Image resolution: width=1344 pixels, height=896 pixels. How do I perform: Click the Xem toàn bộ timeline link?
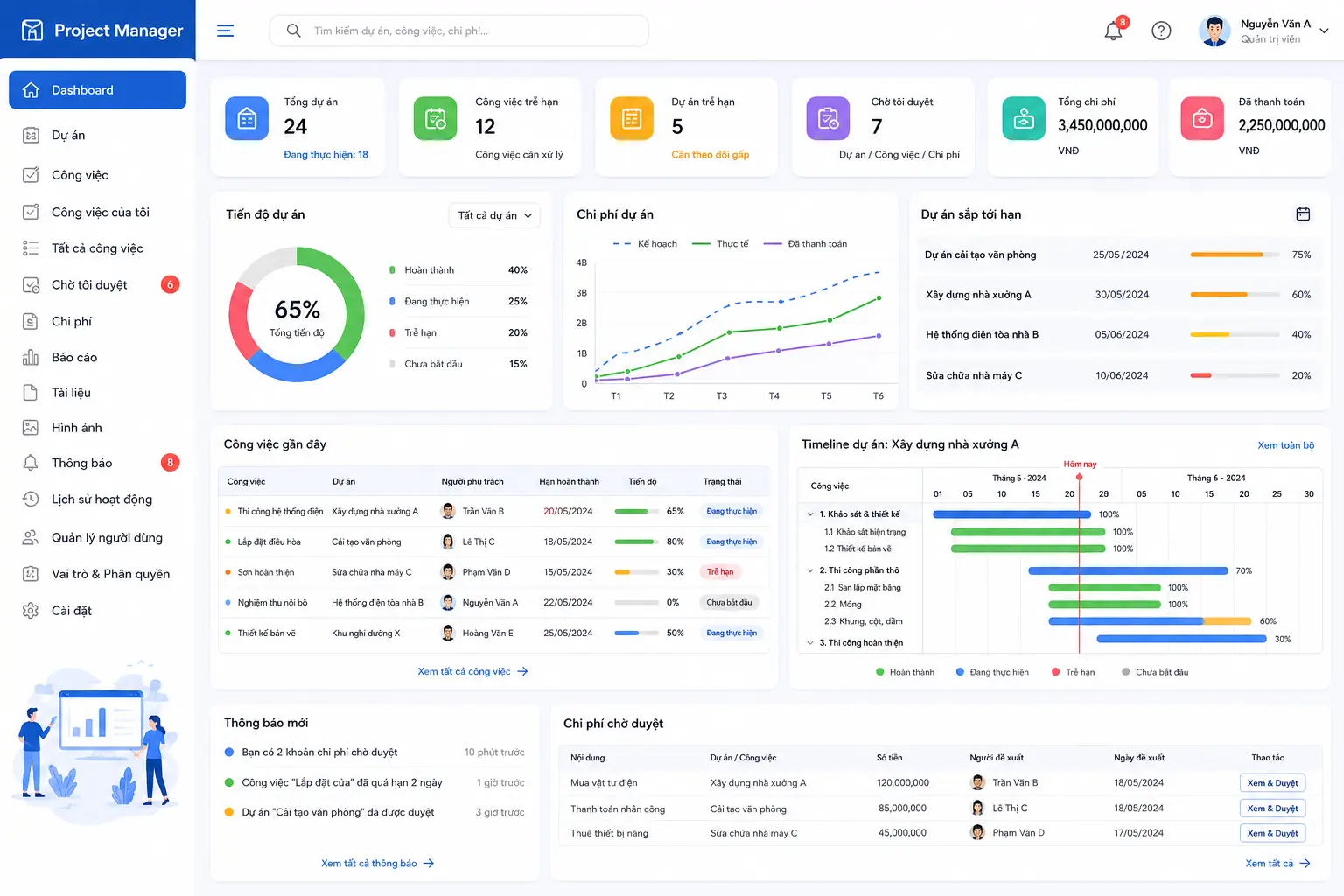(x=1285, y=445)
